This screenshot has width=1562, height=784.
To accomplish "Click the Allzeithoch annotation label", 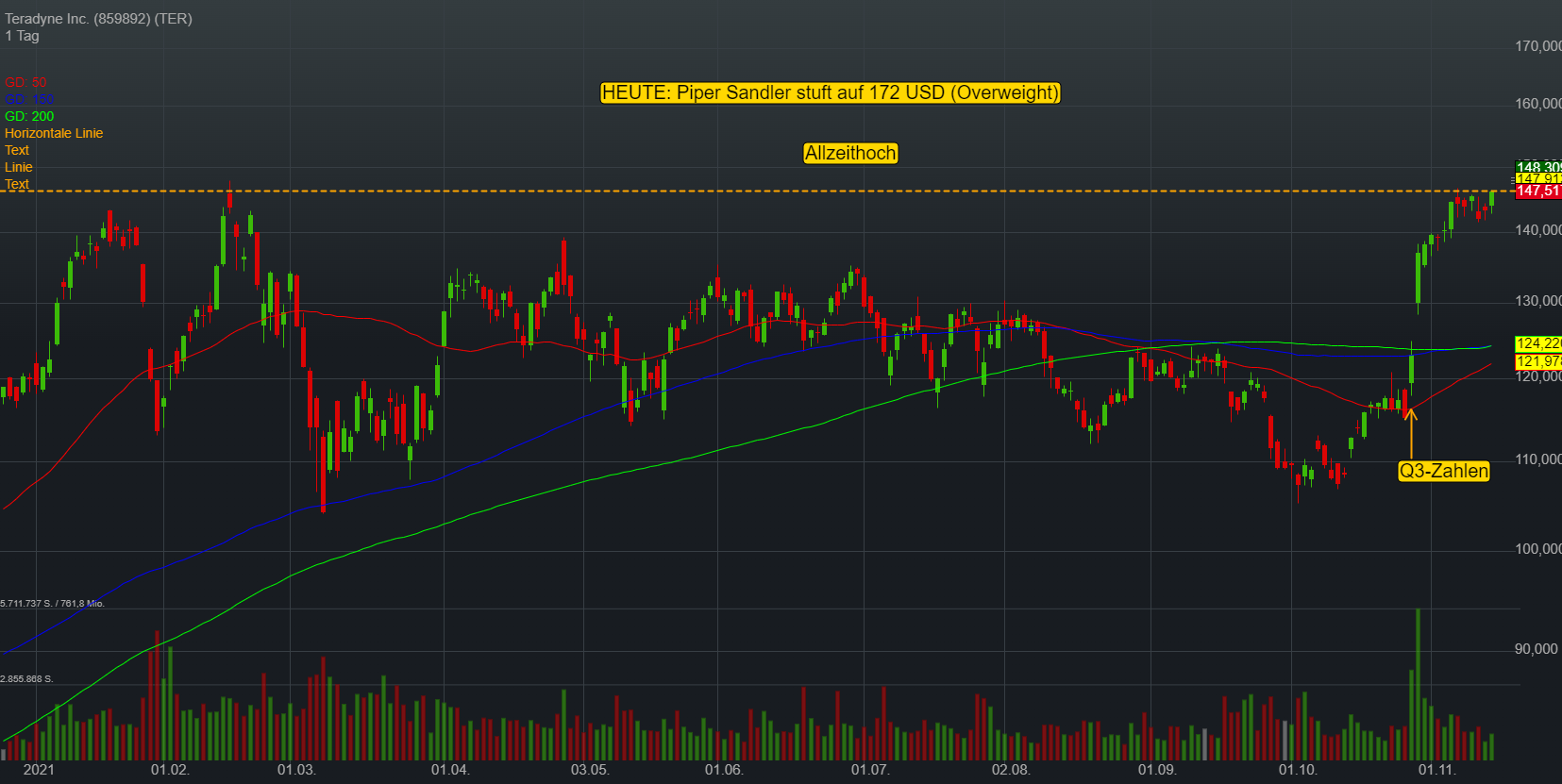I will click(850, 153).
